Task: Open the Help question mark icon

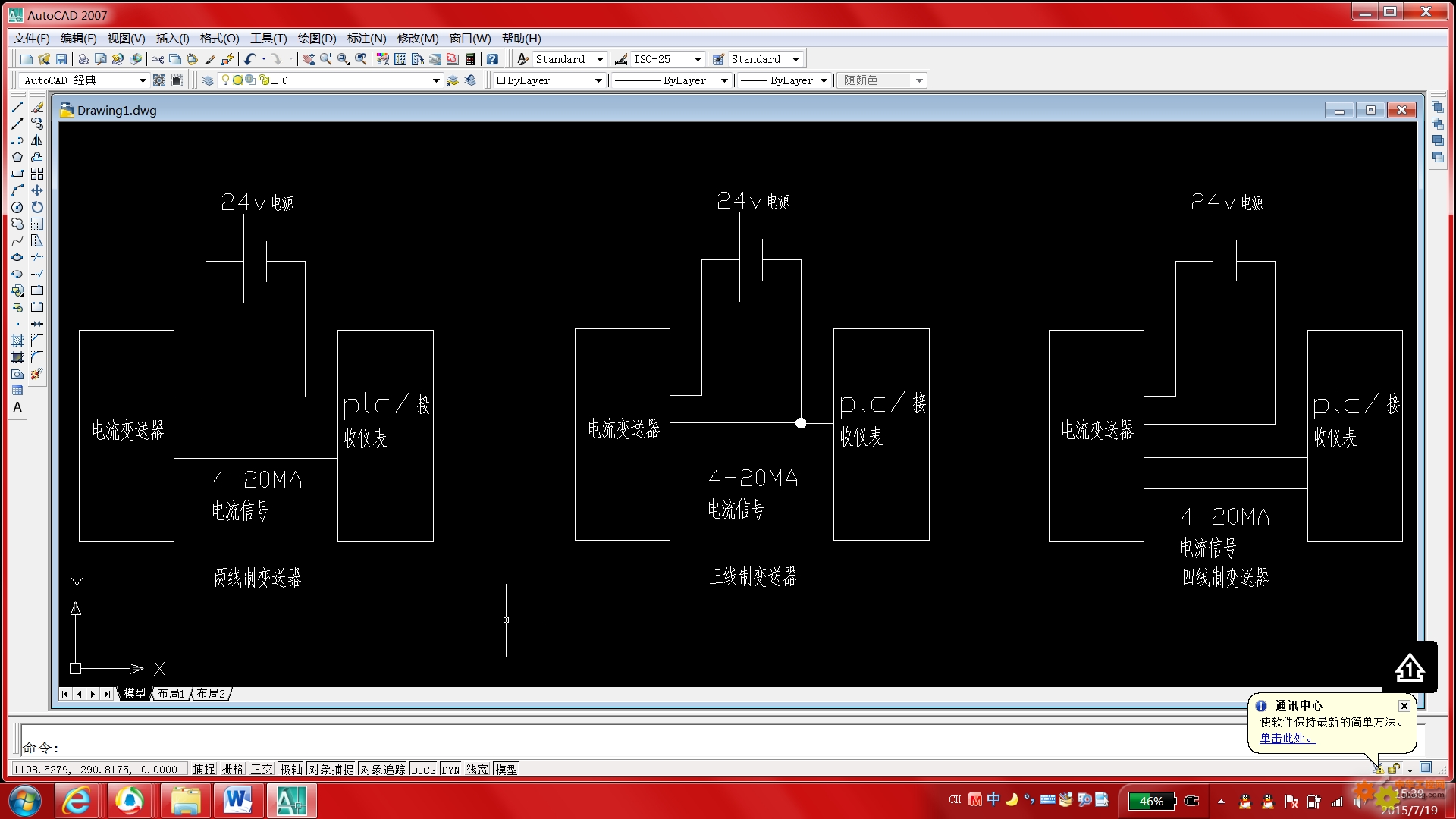Action: 492,59
